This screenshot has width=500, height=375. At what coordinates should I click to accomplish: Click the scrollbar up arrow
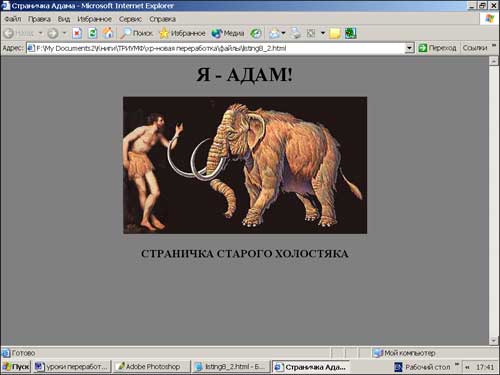pyautogui.click(x=493, y=61)
